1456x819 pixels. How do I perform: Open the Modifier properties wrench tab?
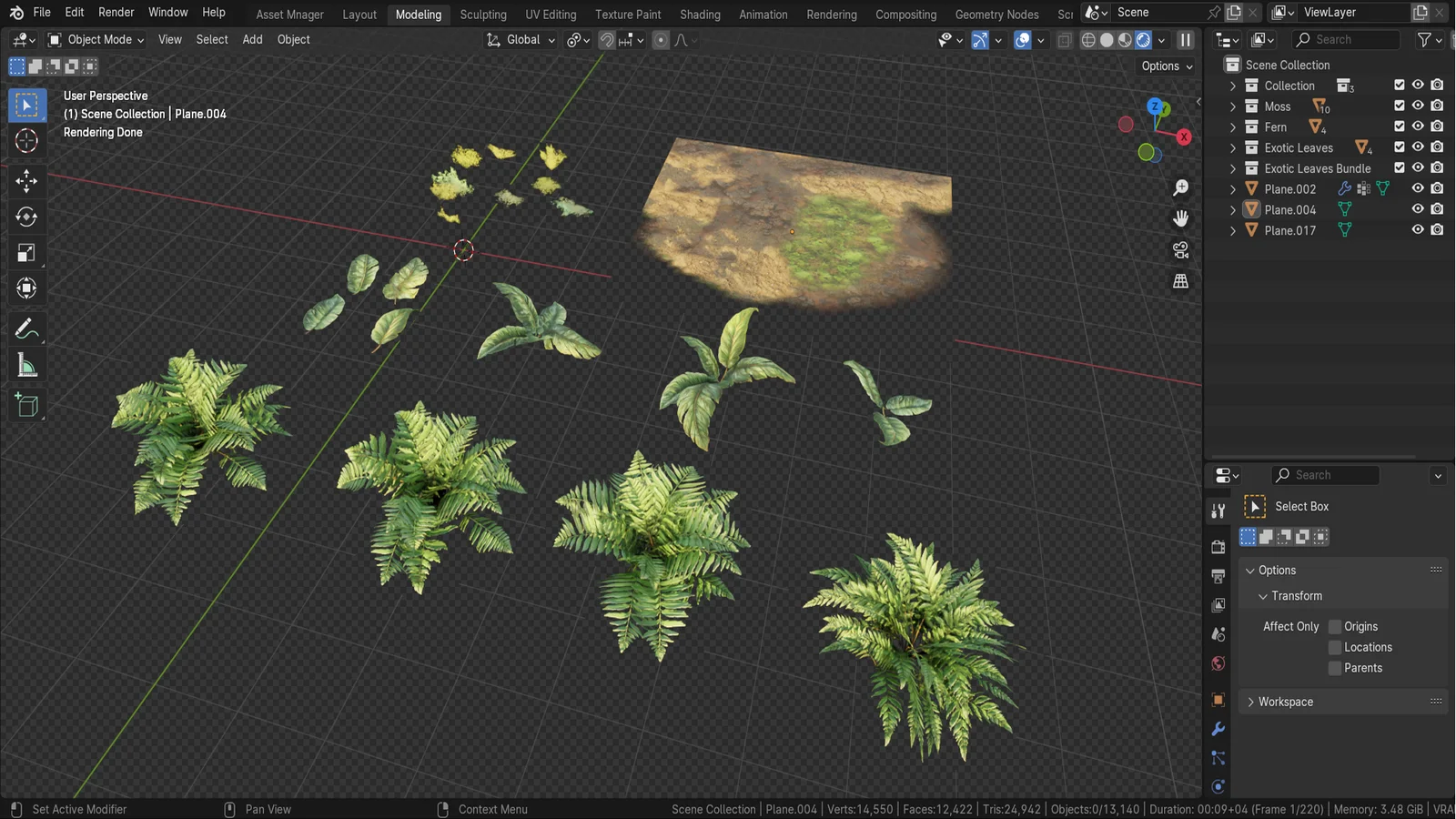[1218, 728]
